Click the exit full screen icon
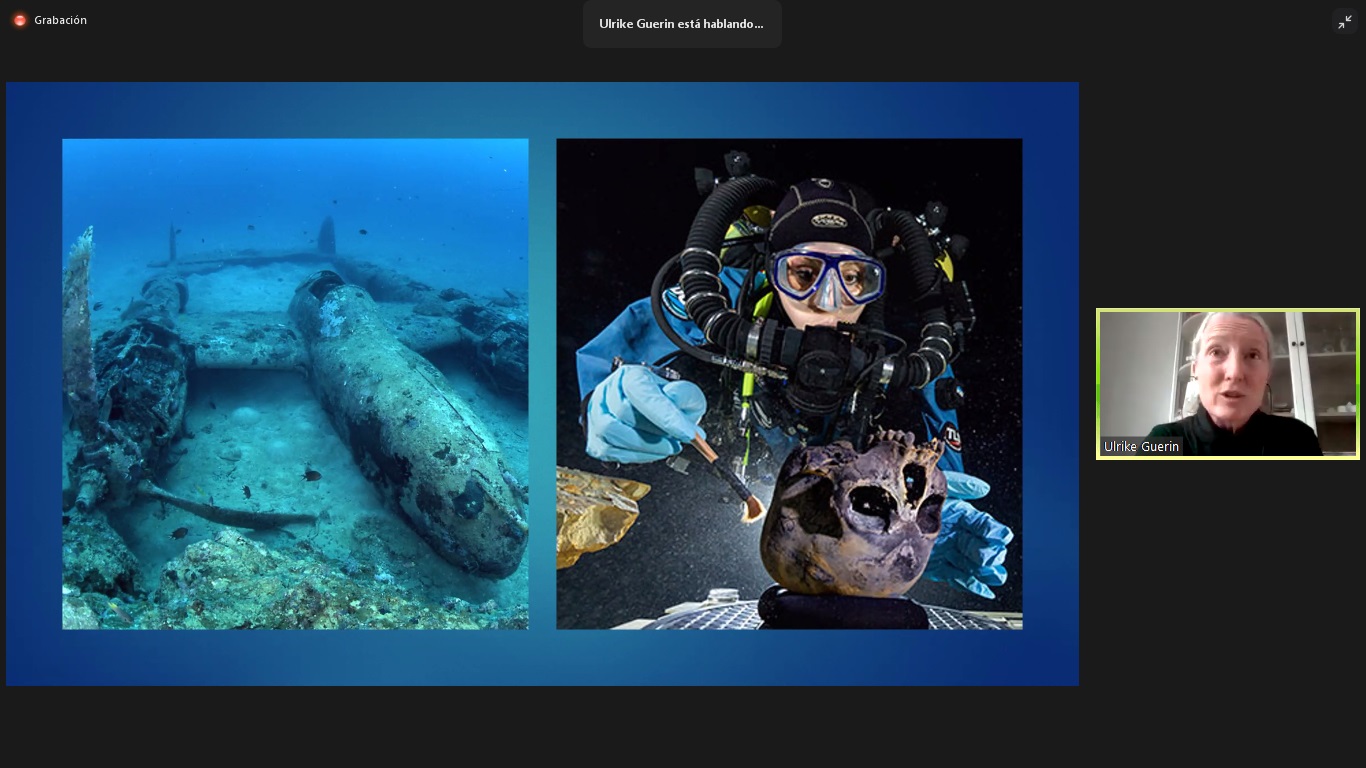 click(x=1345, y=22)
